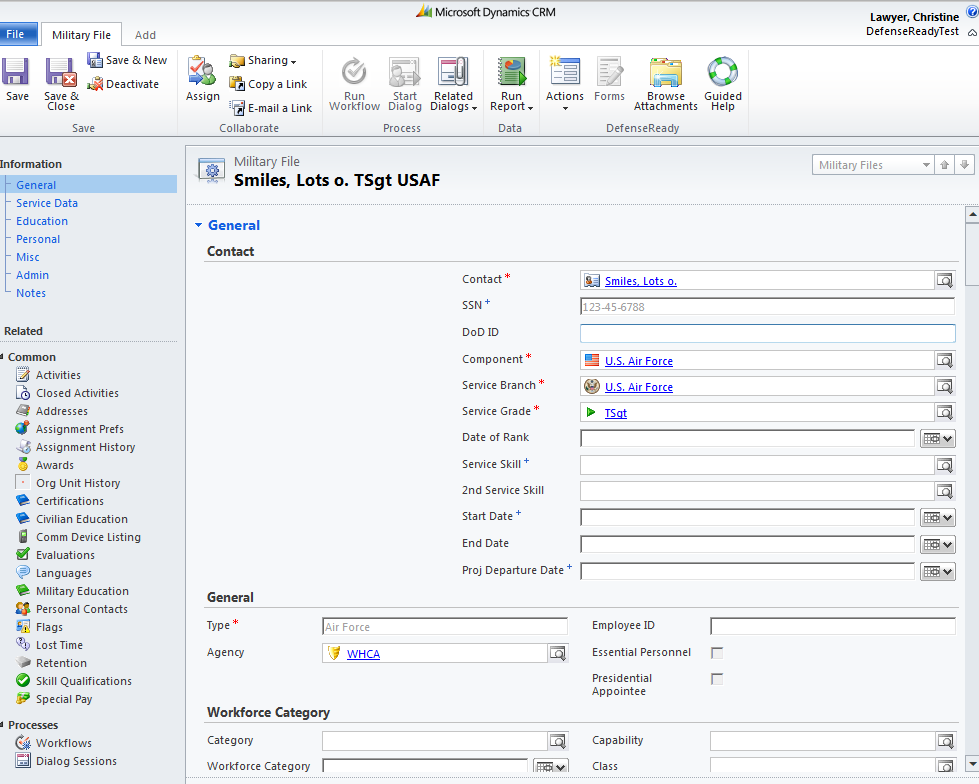Open the Smiles, Lots o. contact link
This screenshot has height=784, width=979.
(x=640, y=281)
